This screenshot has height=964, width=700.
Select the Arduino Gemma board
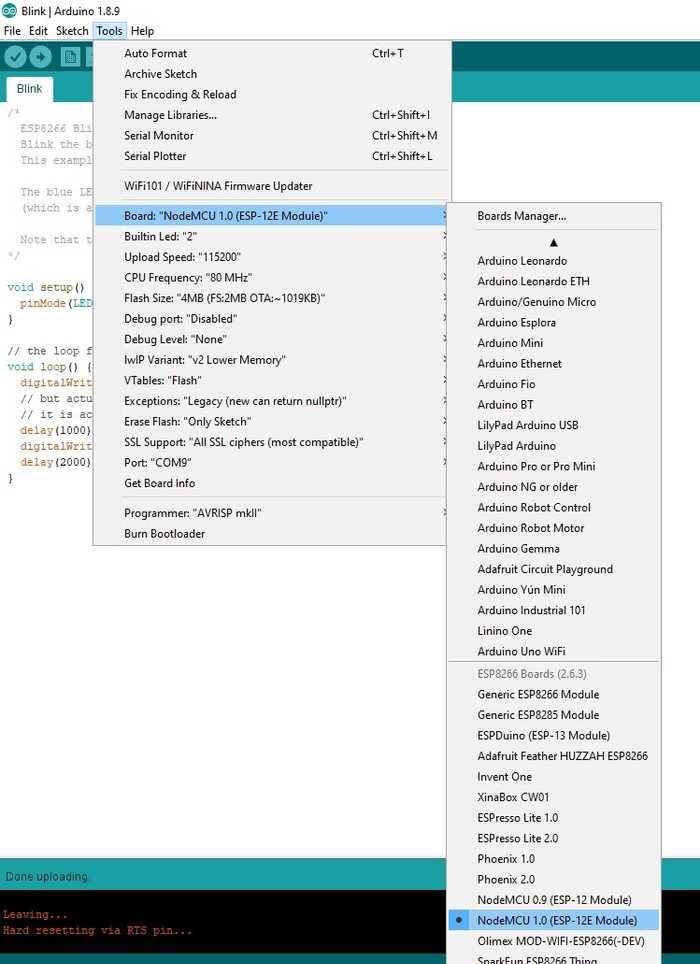pos(554,549)
